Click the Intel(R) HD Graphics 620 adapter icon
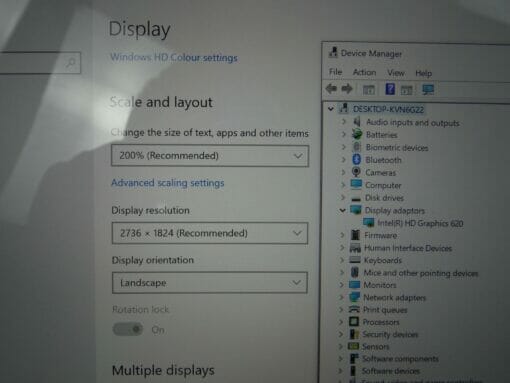The width and height of the screenshot is (510, 383). tap(369, 223)
